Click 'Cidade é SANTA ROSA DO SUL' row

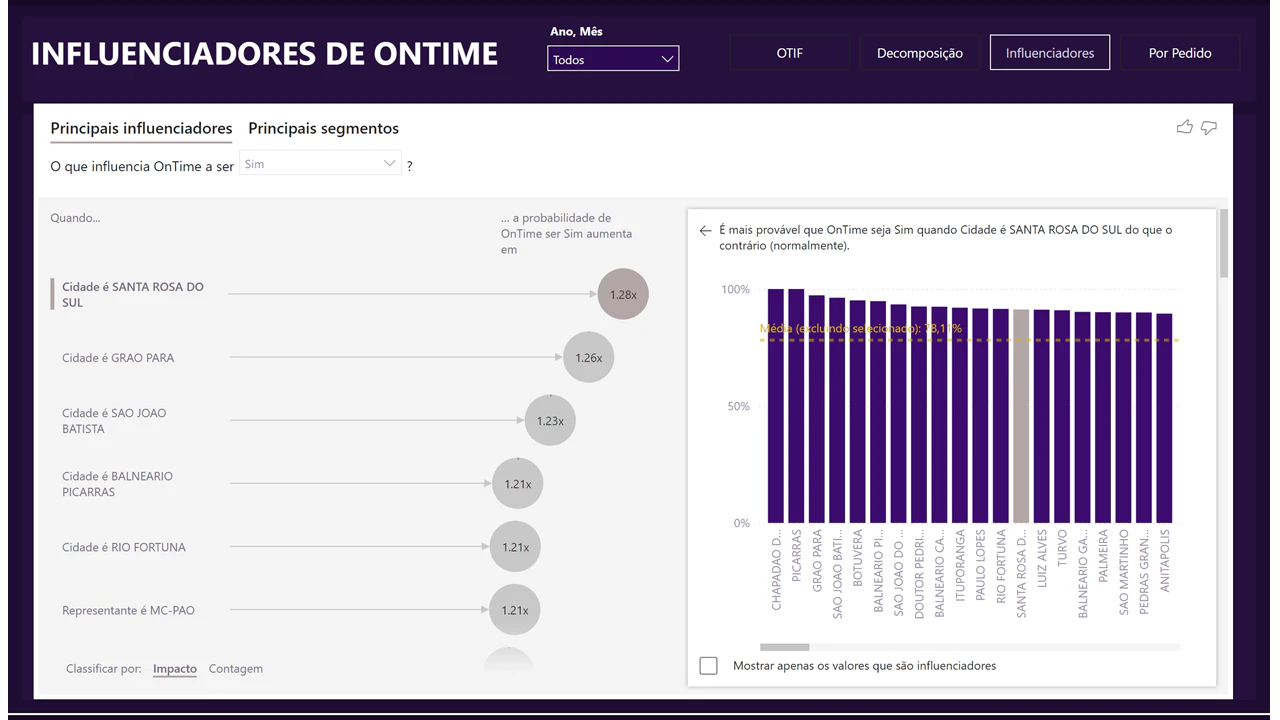350,294
